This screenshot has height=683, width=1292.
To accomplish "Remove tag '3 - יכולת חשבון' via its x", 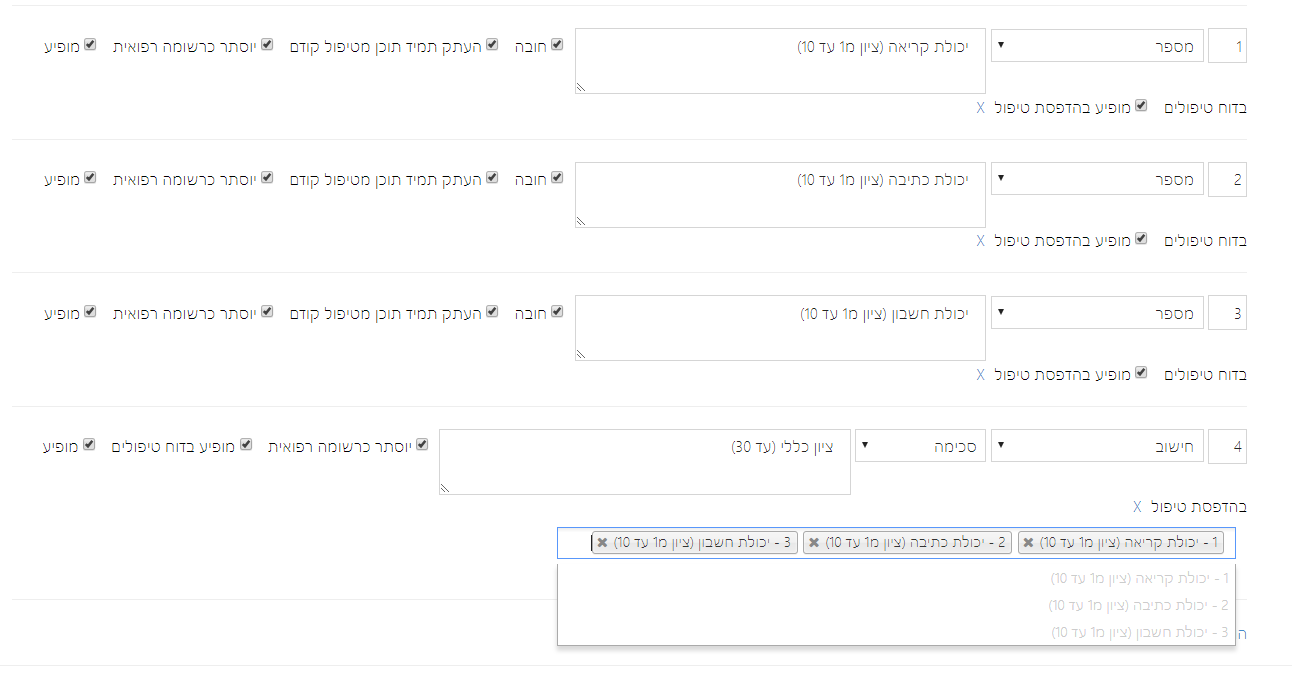I will pos(602,543).
